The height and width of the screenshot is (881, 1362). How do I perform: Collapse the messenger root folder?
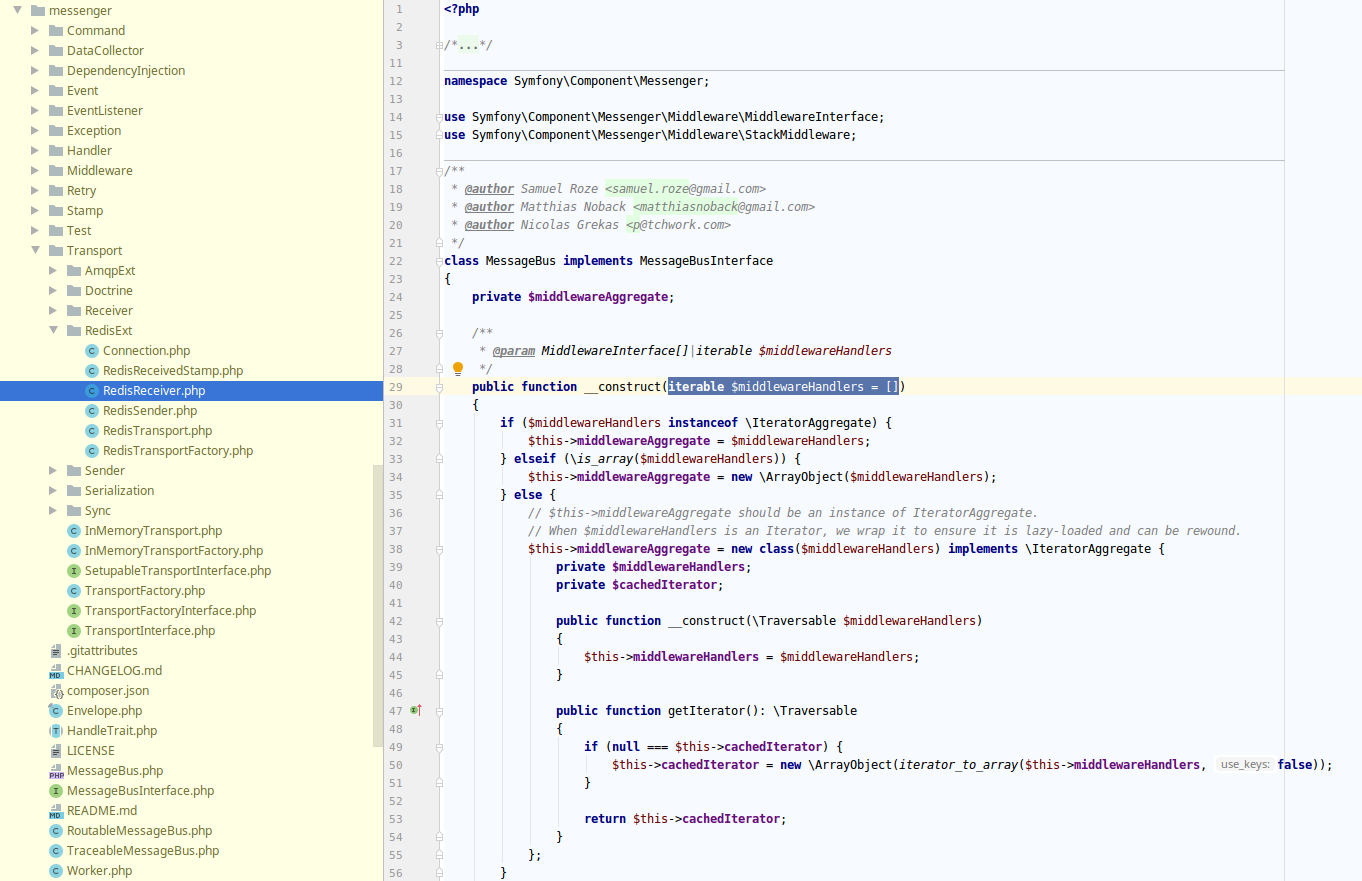(17, 11)
